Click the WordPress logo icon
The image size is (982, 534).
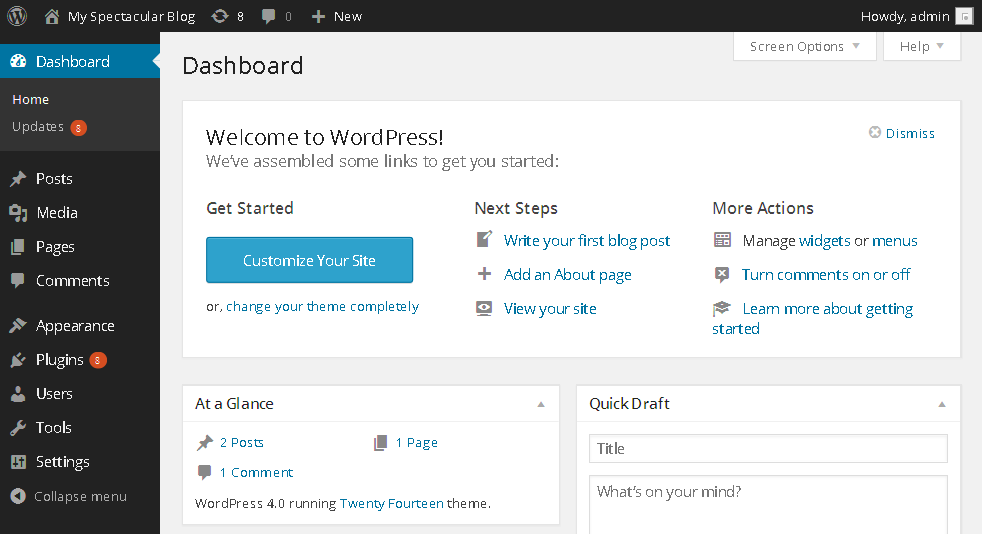pos(17,16)
